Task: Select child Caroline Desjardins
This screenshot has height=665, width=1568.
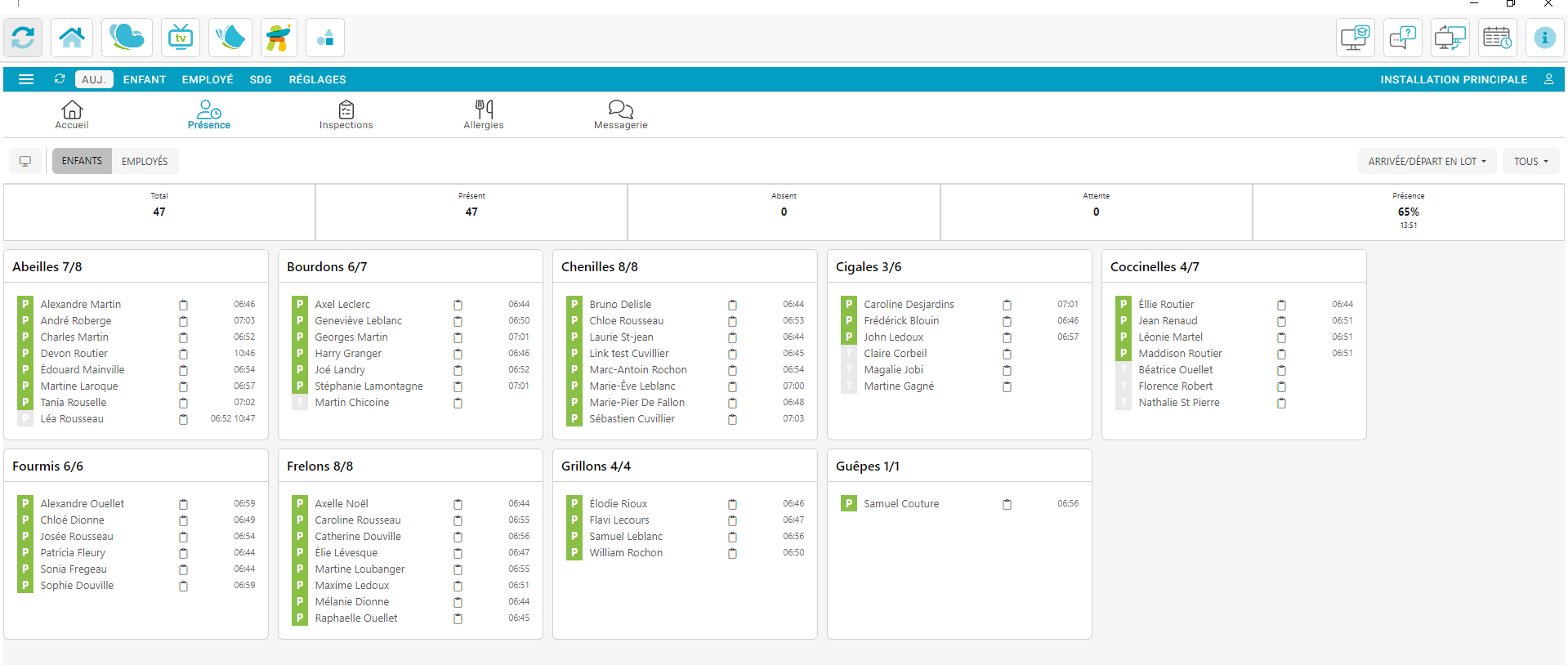Action: pyautogui.click(x=909, y=304)
